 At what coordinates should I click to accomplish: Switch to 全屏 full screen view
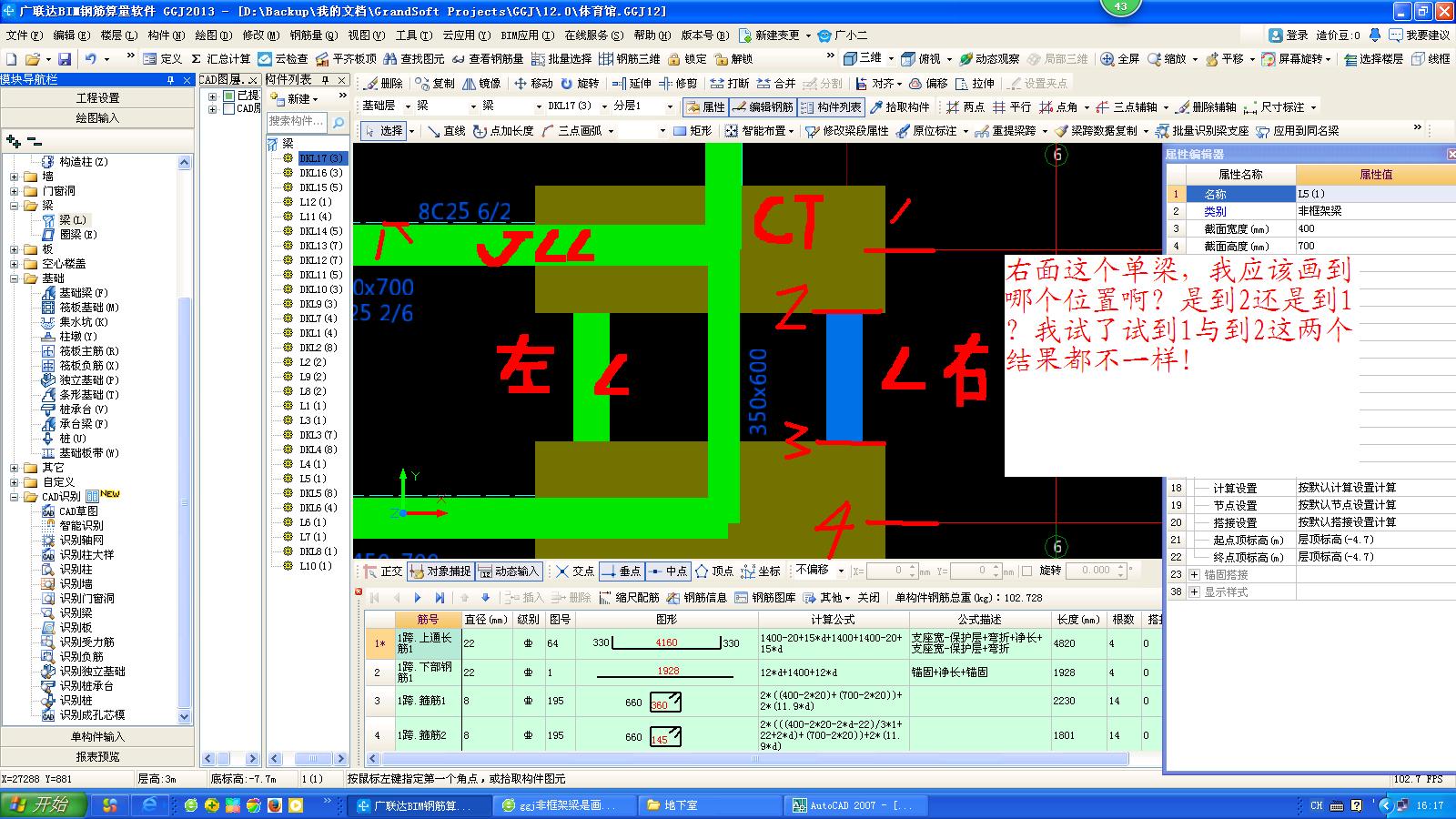(1119, 58)
